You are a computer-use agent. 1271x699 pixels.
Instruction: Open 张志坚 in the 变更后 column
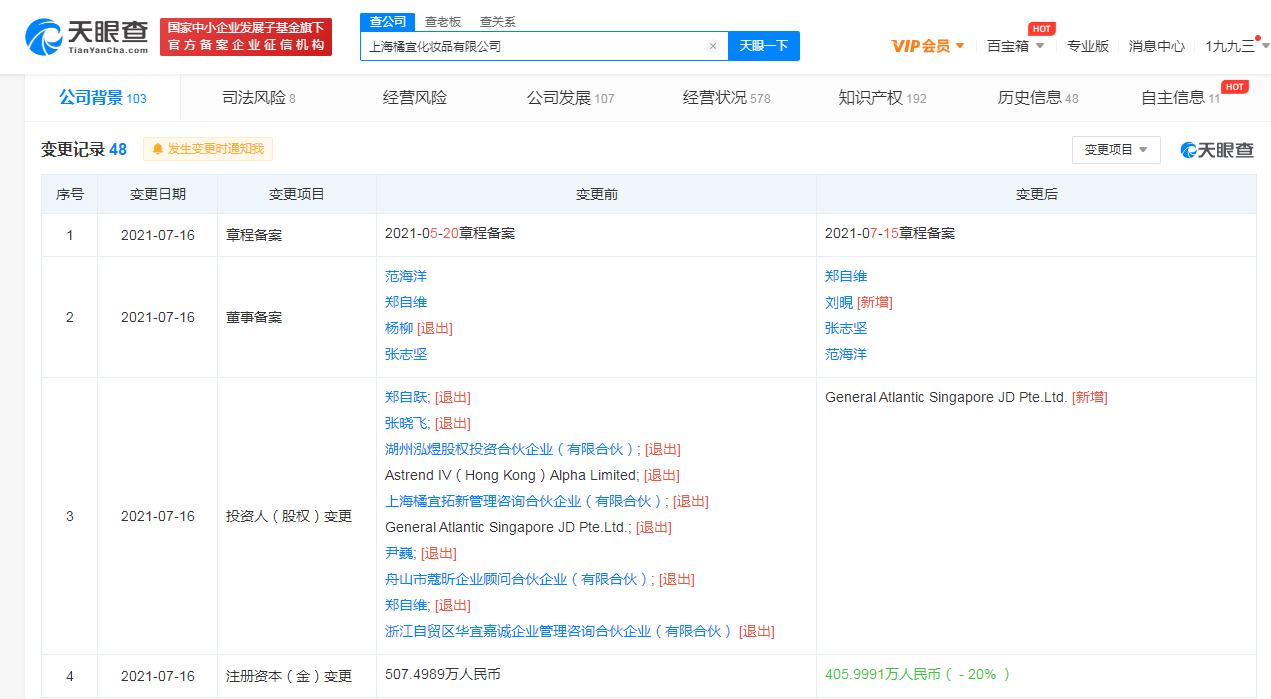[x=846, y=328]
